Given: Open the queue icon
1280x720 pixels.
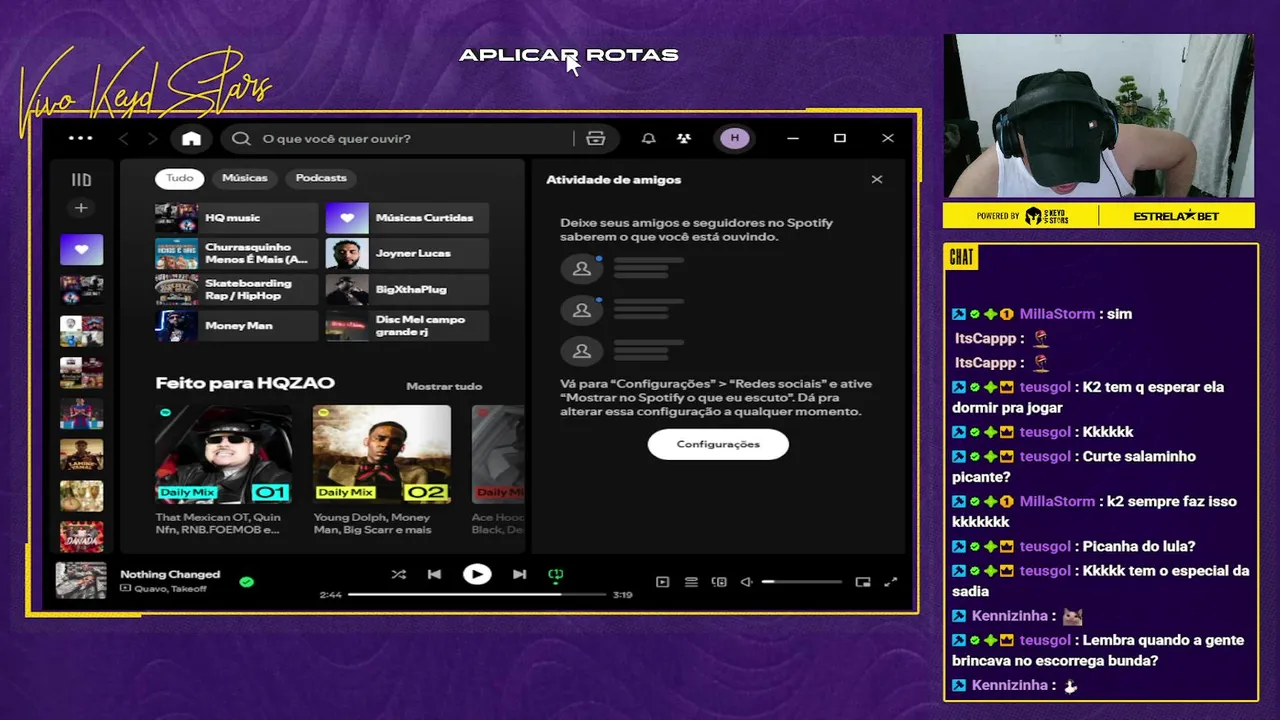Looking at the screenshot, I should pos(691,582).
